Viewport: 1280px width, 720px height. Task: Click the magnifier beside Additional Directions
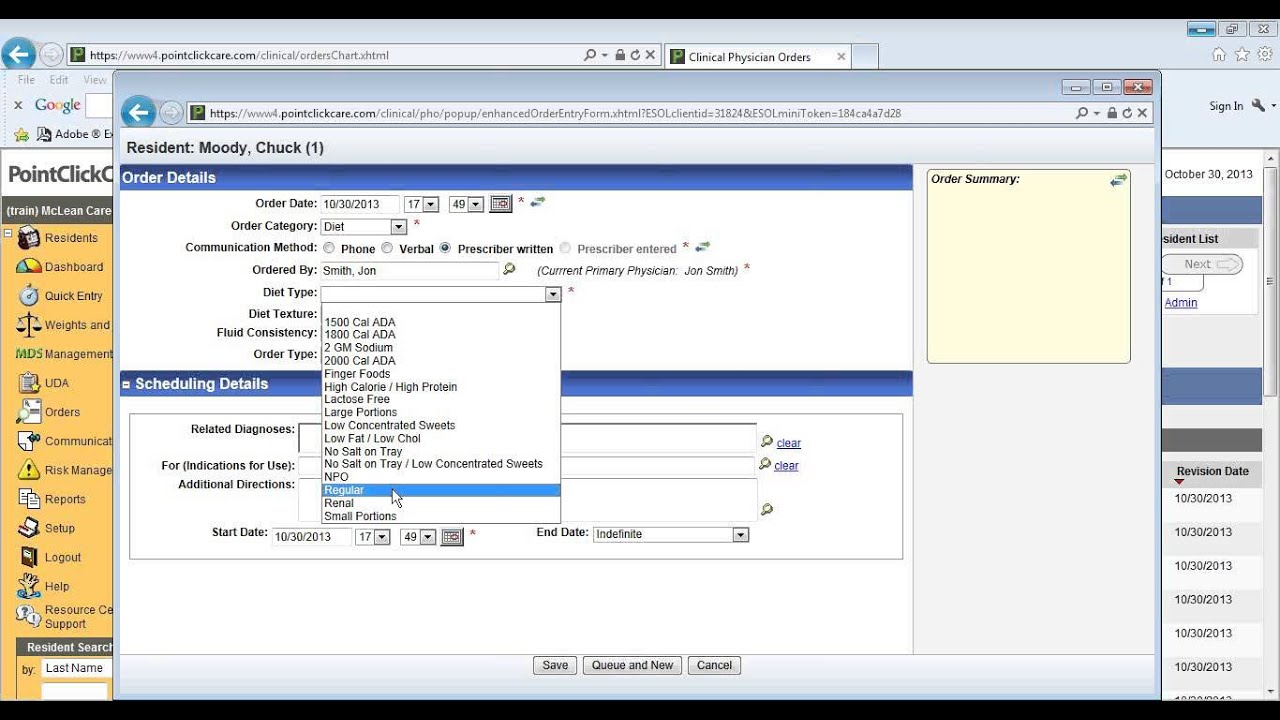(767, 509)
